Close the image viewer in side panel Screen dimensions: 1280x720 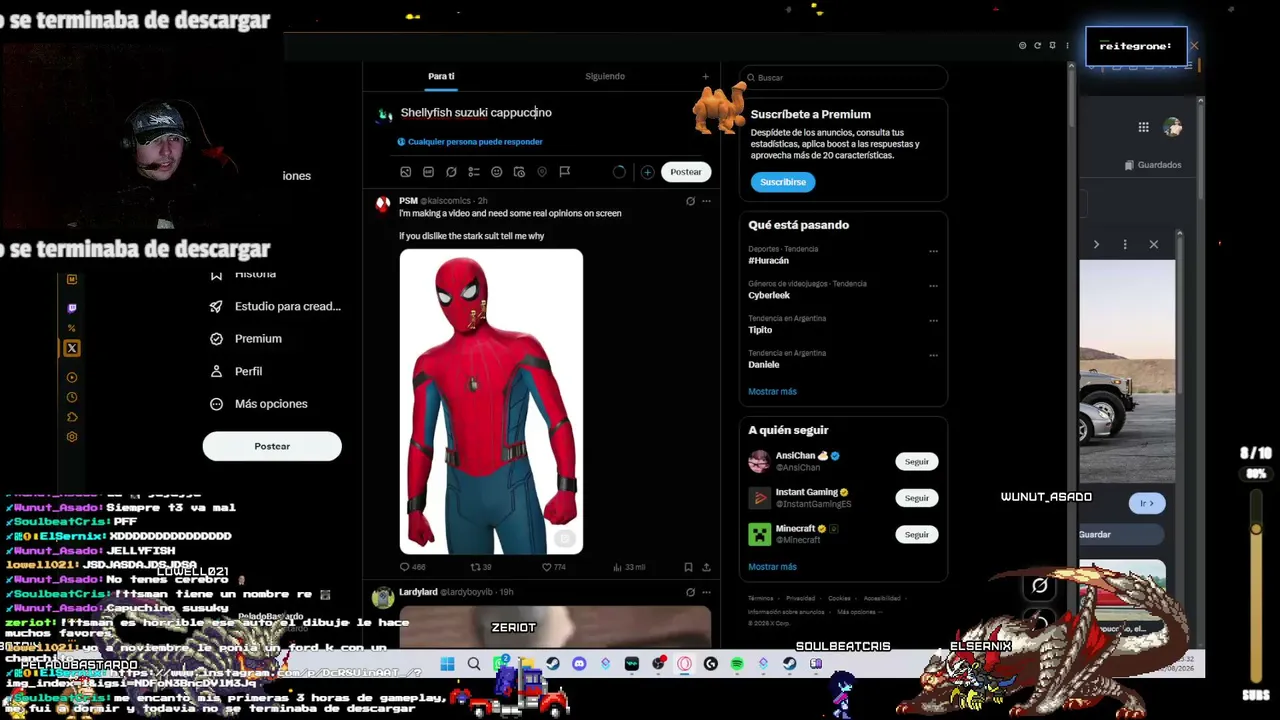pyautogui.click(x=1154, y=244)
